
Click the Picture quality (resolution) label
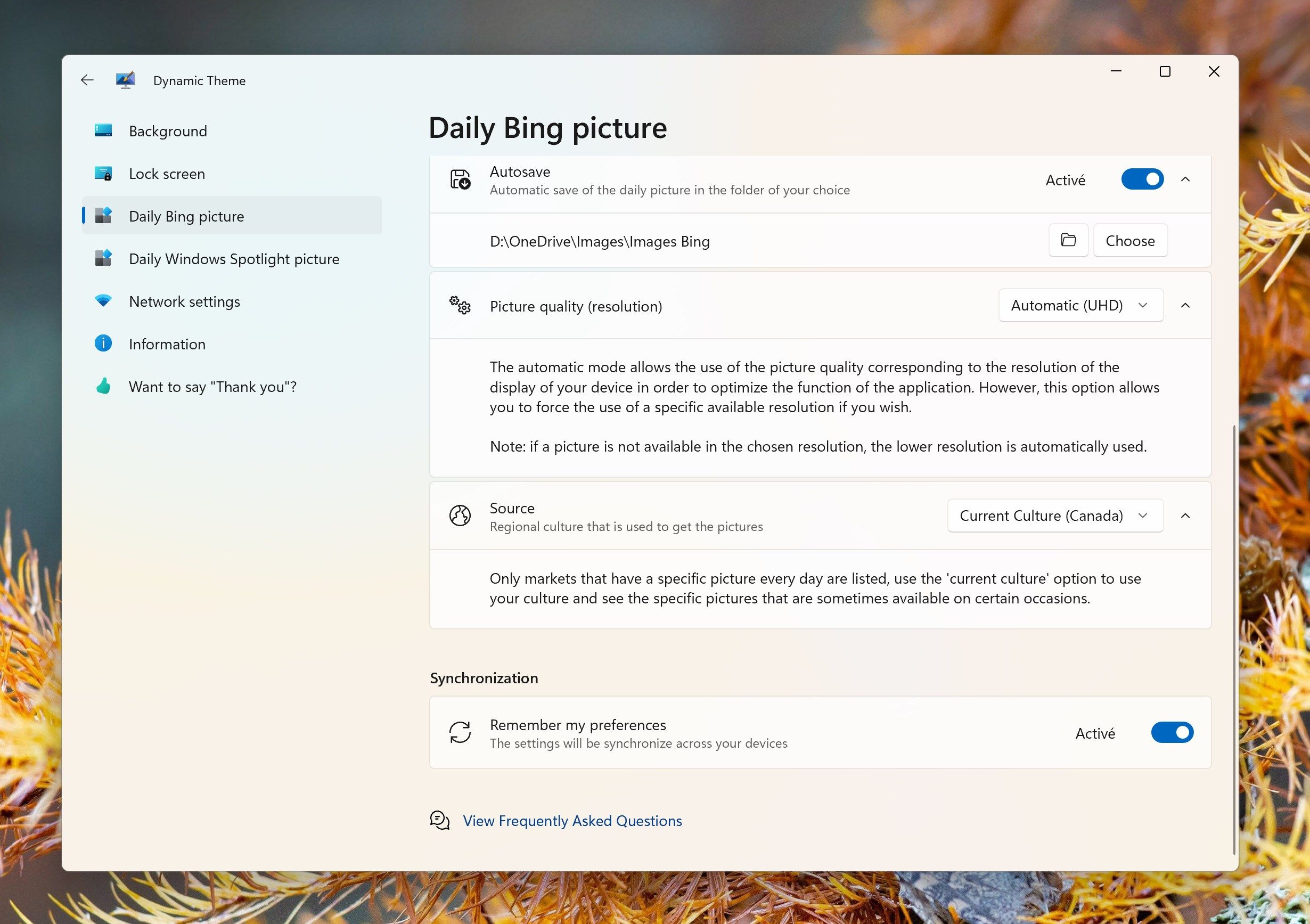[576, 306]
